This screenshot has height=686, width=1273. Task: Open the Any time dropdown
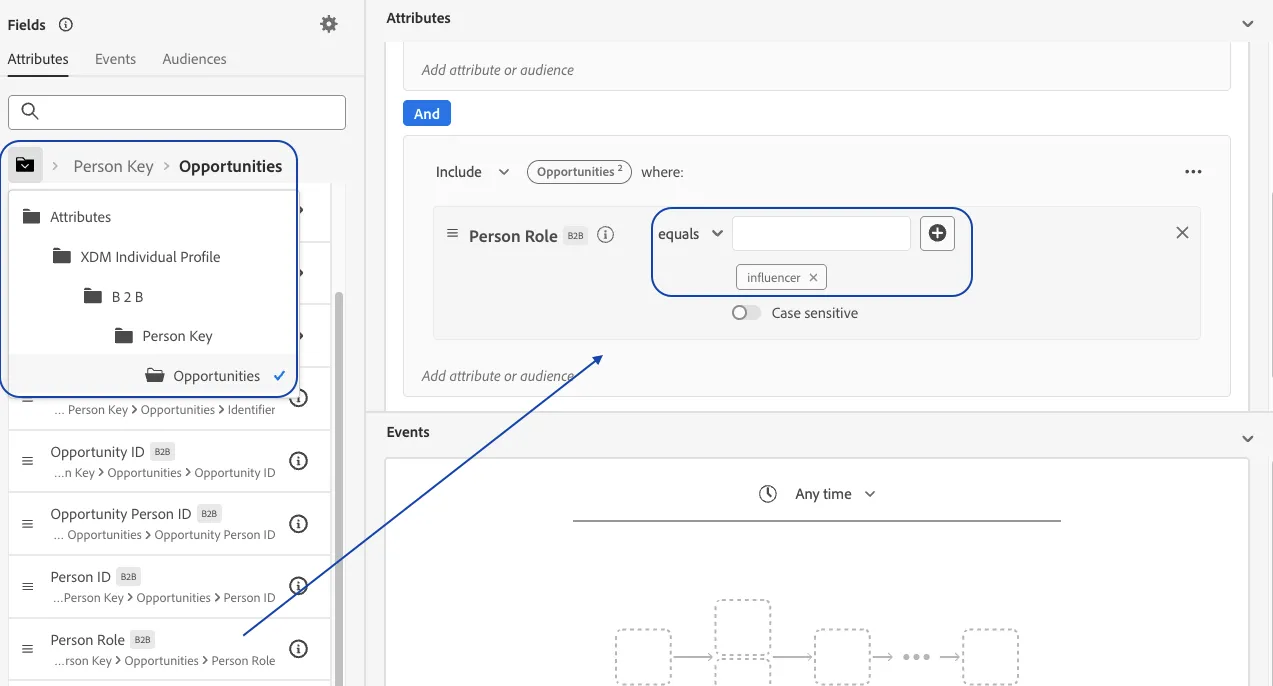coord(817,494)
